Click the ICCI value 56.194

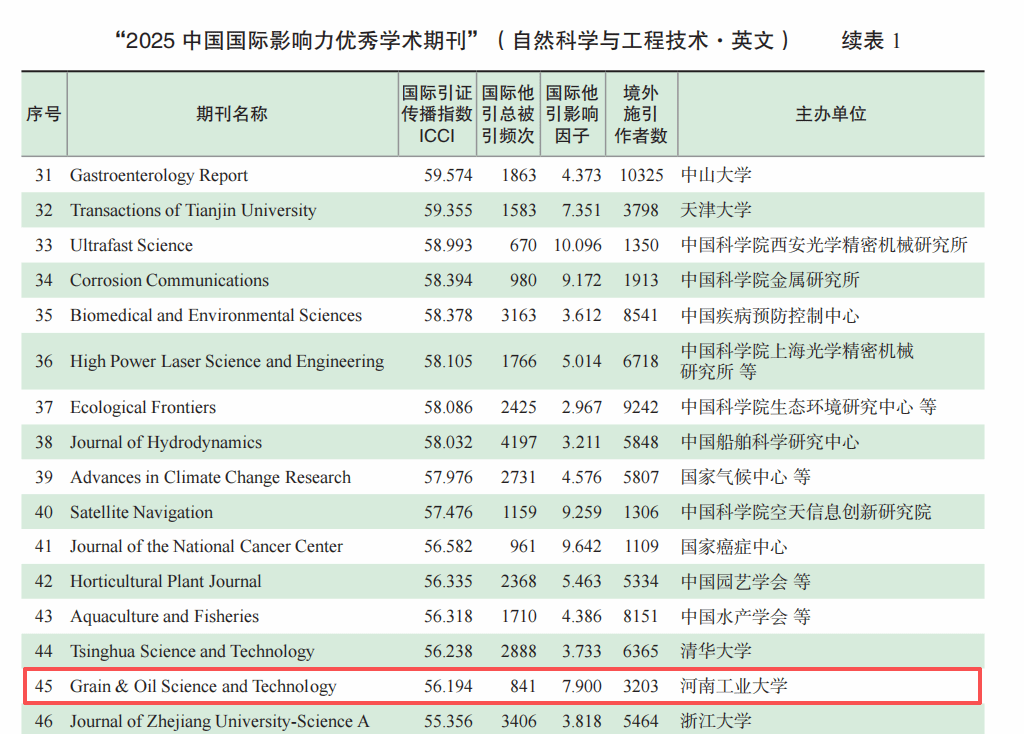(x=448, y=686)
